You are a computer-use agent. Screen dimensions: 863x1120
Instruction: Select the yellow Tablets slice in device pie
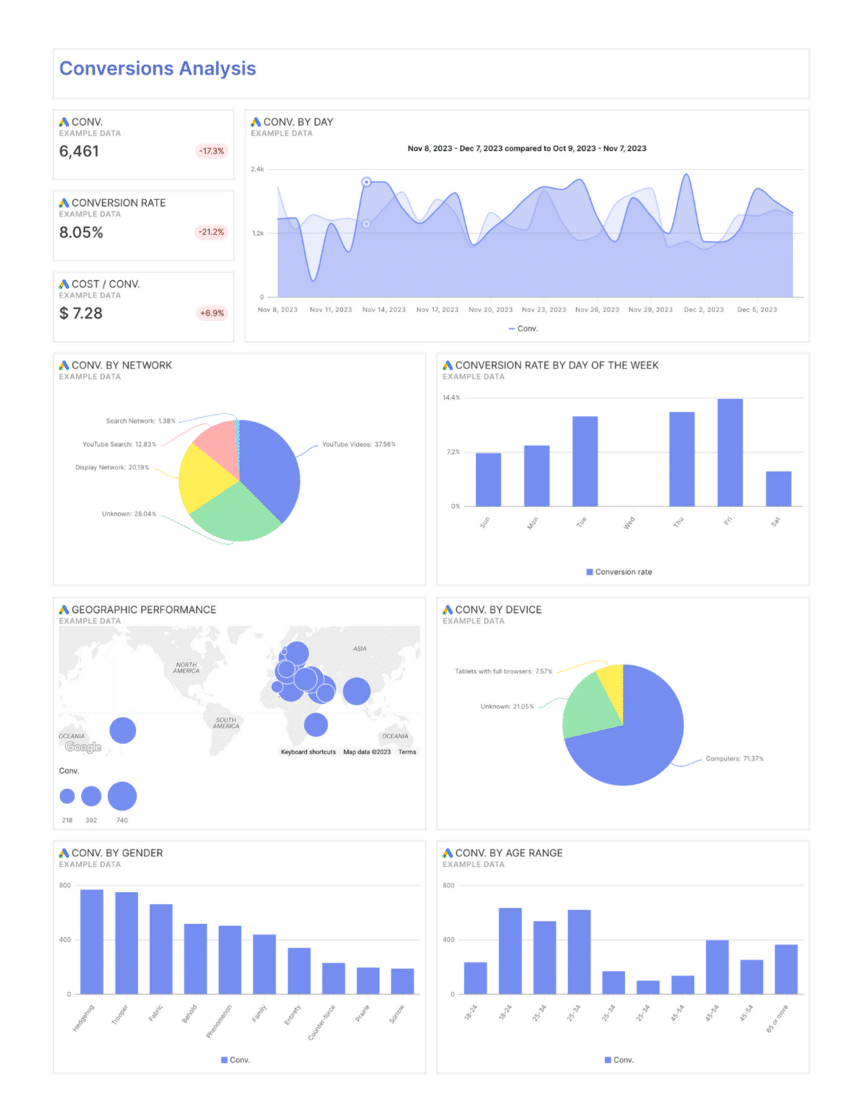[613, 686]
